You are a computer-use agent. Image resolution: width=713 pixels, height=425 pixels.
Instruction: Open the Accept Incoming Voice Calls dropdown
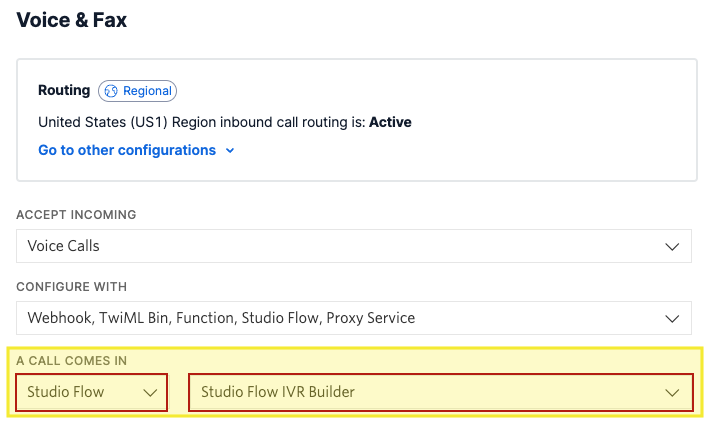tap(354, 246)
